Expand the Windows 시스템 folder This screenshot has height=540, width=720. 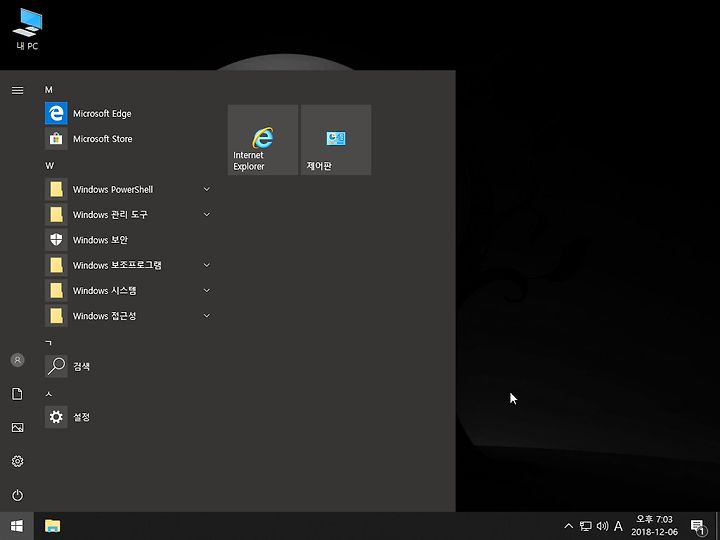129,290
